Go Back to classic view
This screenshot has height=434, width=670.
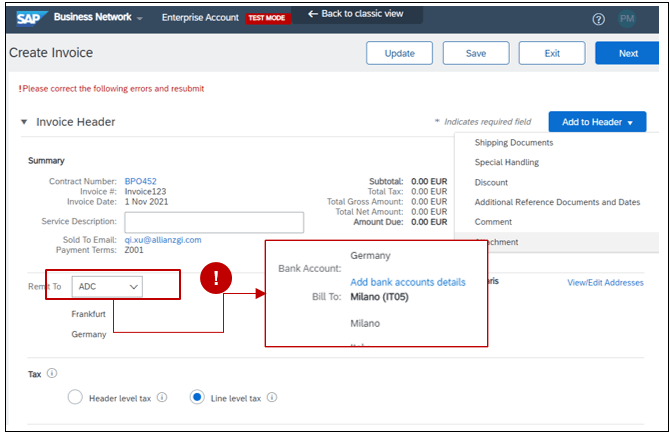point(356,14)
